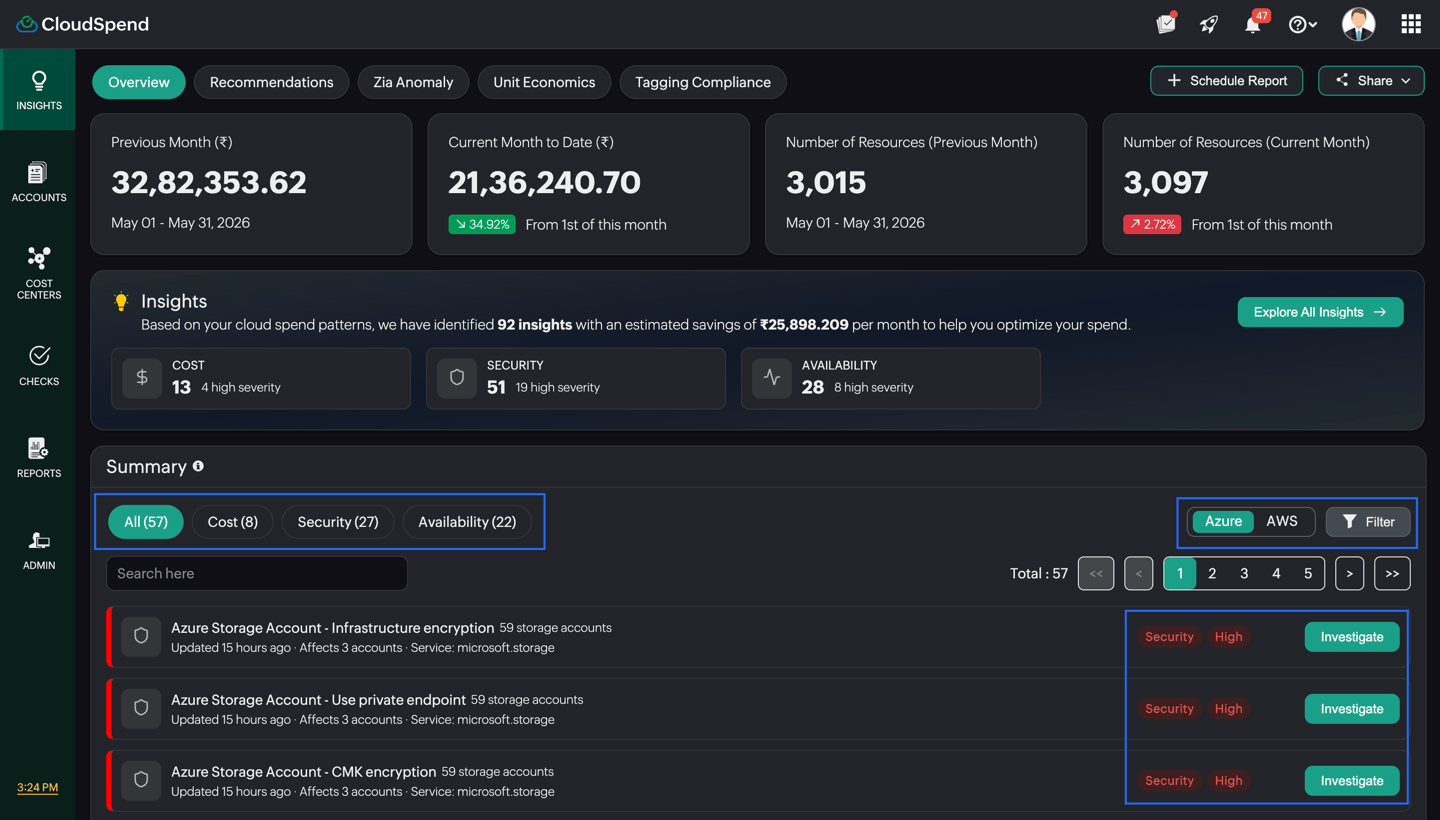This screenshot has width=1440, height=820.
Task: Open the user profile avatar
Action: click(1358, 24)
